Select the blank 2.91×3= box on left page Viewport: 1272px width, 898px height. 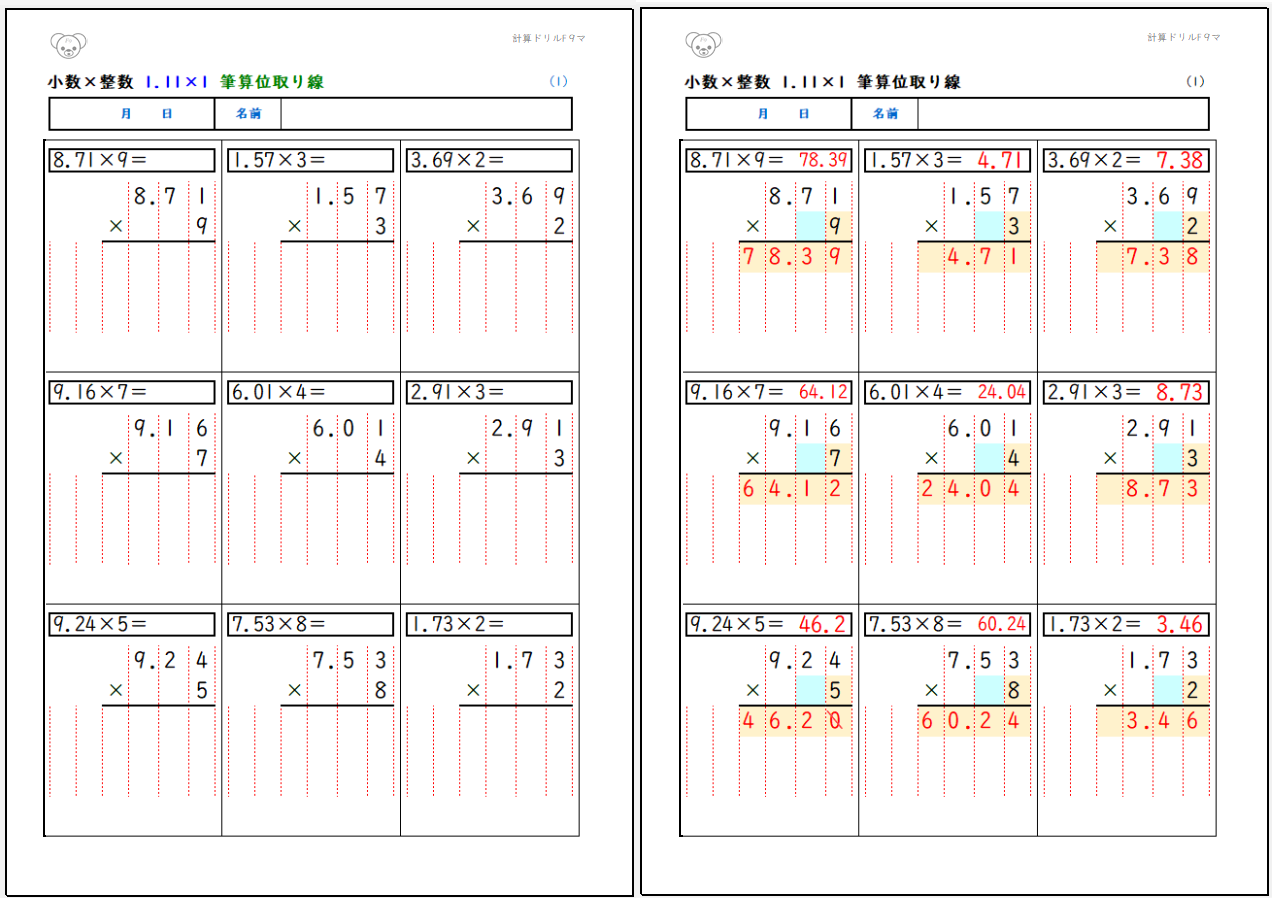489,392
